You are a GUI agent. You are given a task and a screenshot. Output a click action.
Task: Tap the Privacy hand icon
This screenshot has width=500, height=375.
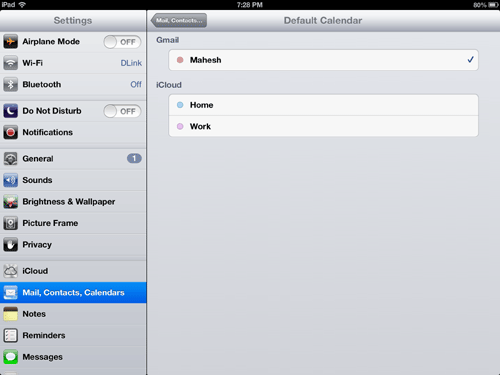[x=10, y=245]
